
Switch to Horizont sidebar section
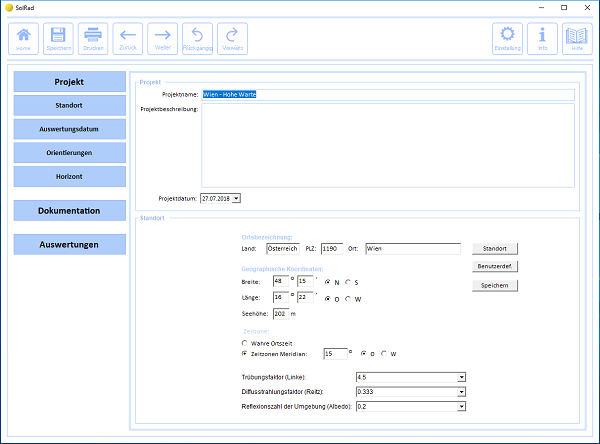point(69,176)
